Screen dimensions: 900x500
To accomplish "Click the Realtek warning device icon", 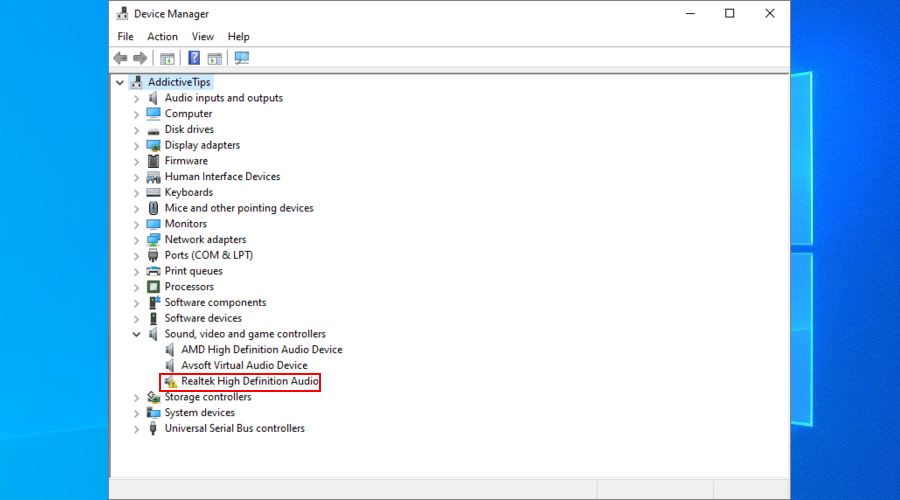I will coord(170,381).
